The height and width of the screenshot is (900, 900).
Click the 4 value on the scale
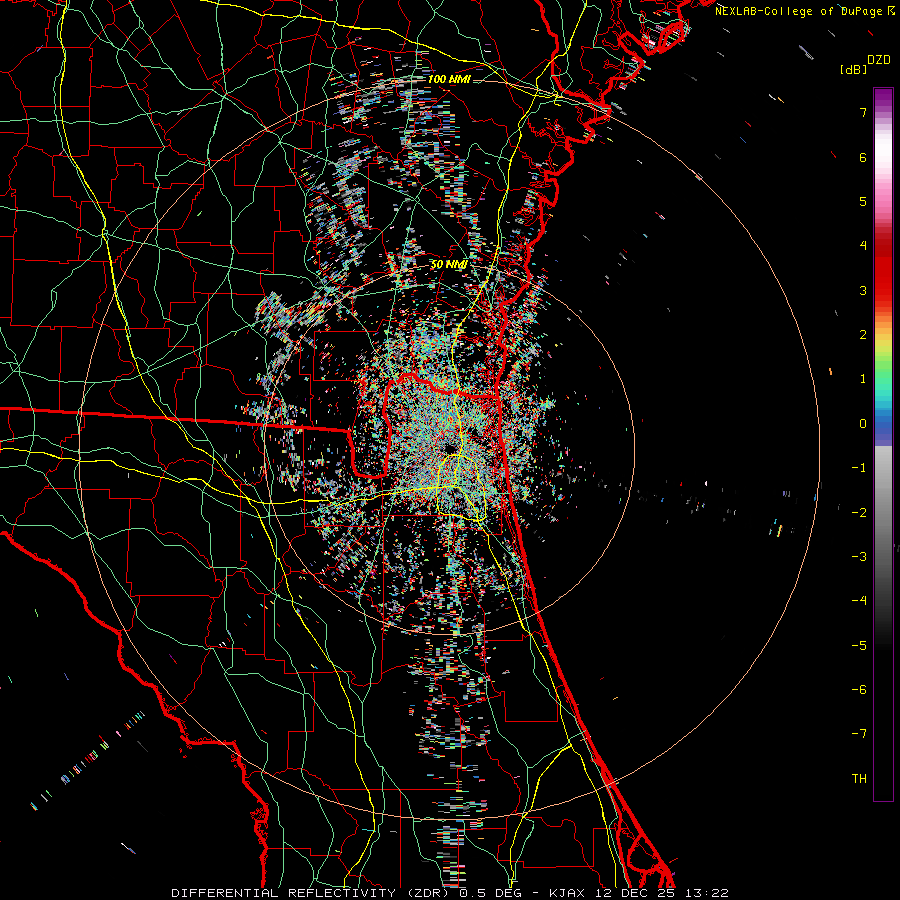point(863,246)
